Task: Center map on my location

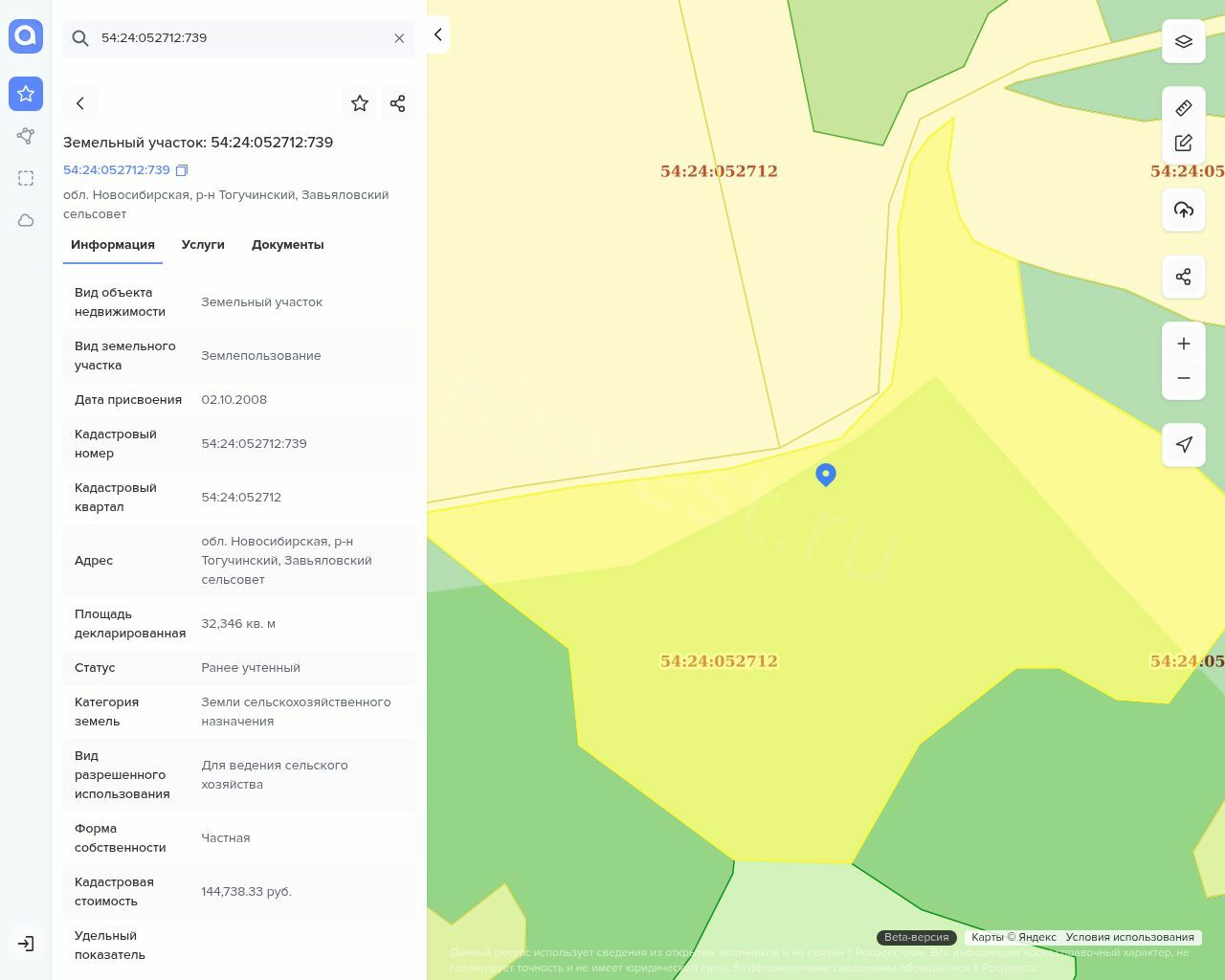Action: 1183,444
